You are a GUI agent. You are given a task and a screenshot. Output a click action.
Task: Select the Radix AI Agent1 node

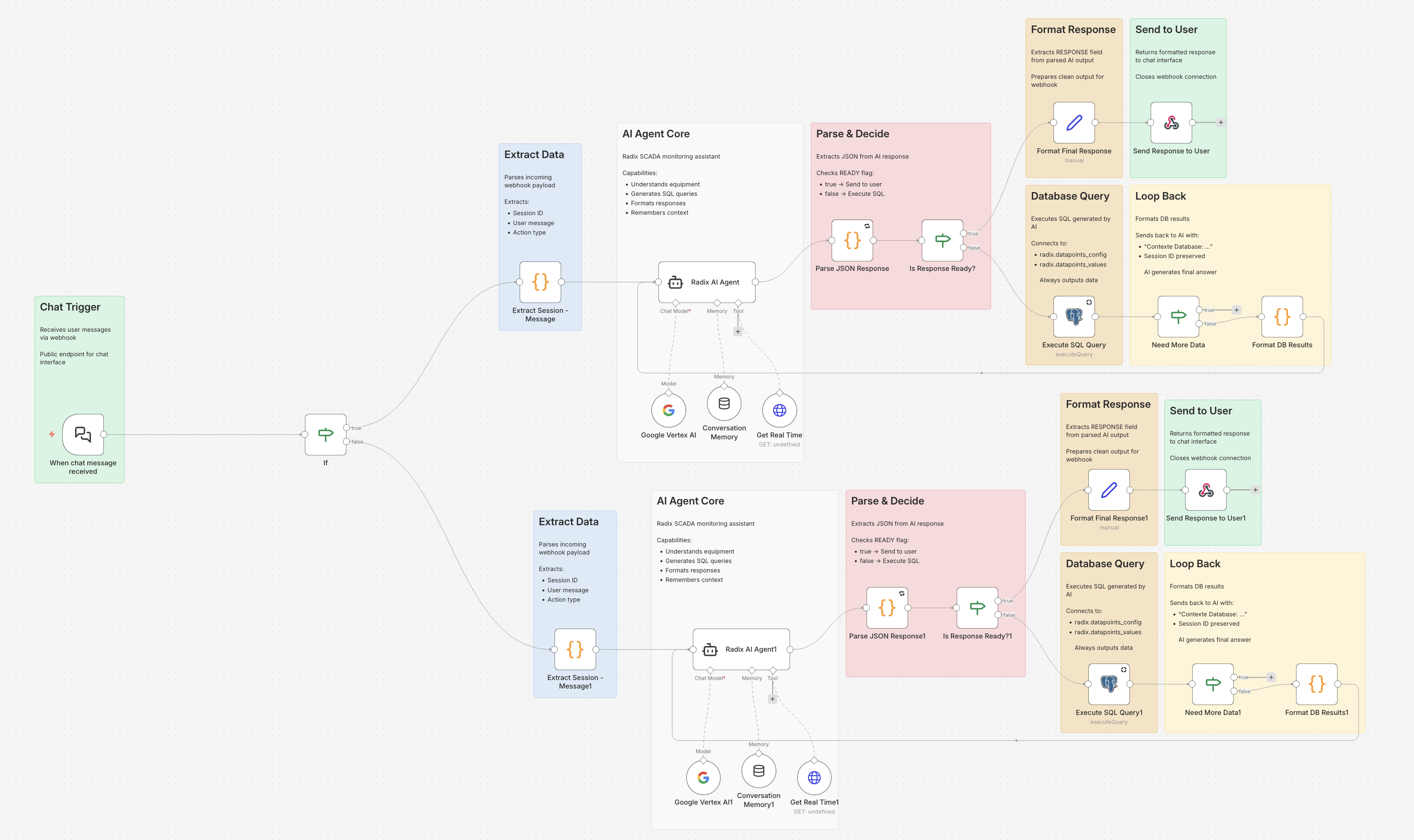[x=741, y=649]
